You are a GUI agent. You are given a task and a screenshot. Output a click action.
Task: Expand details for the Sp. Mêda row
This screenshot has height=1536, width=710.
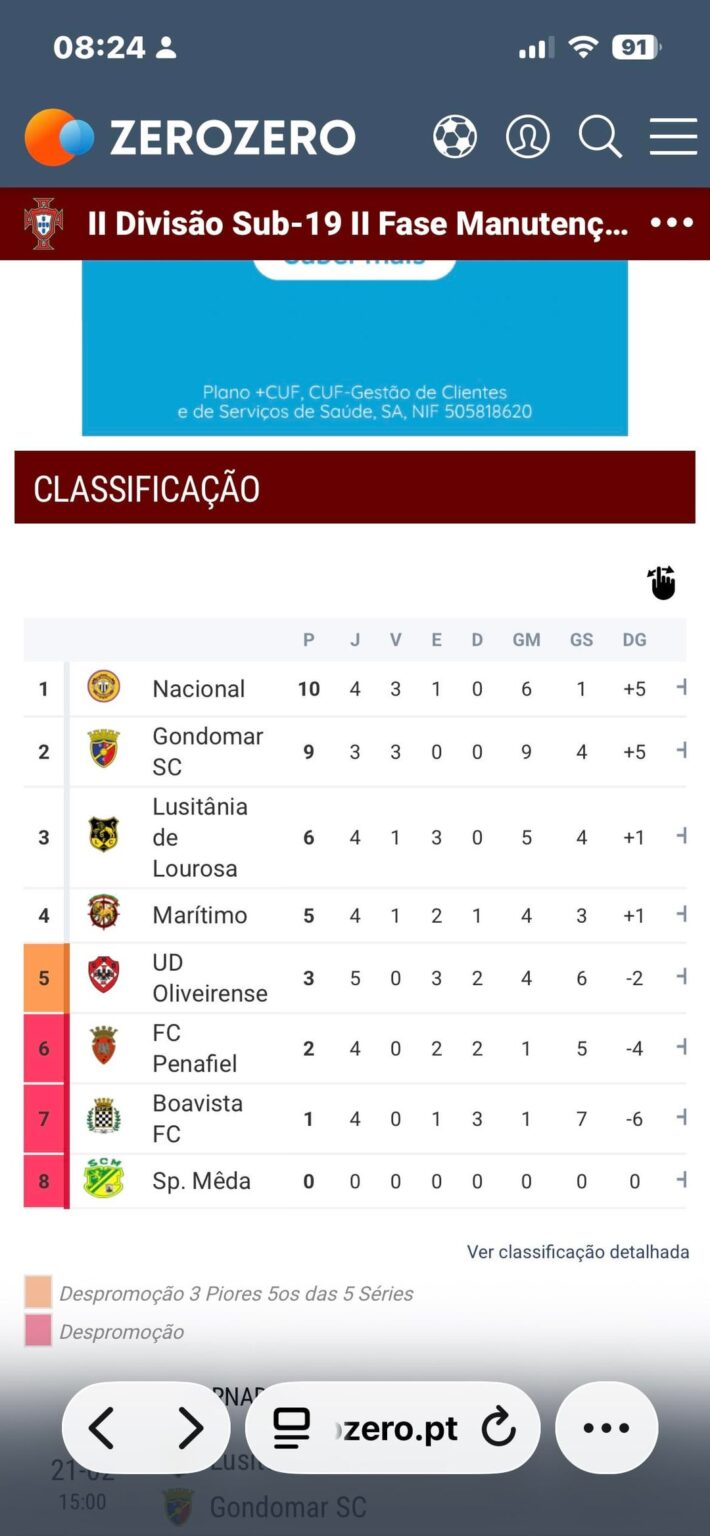point(683,1181)
